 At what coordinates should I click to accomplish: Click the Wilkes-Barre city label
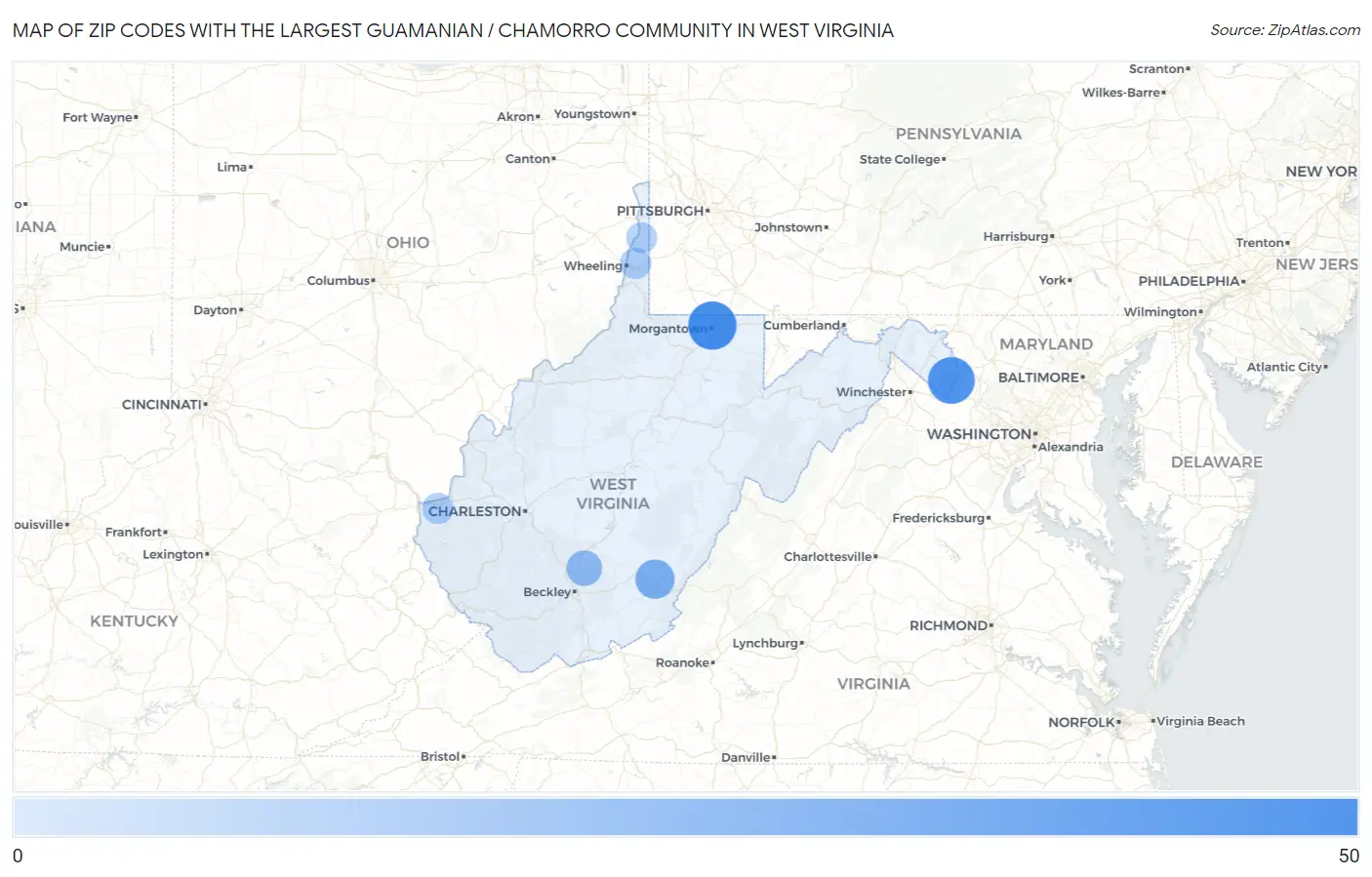1121,93
